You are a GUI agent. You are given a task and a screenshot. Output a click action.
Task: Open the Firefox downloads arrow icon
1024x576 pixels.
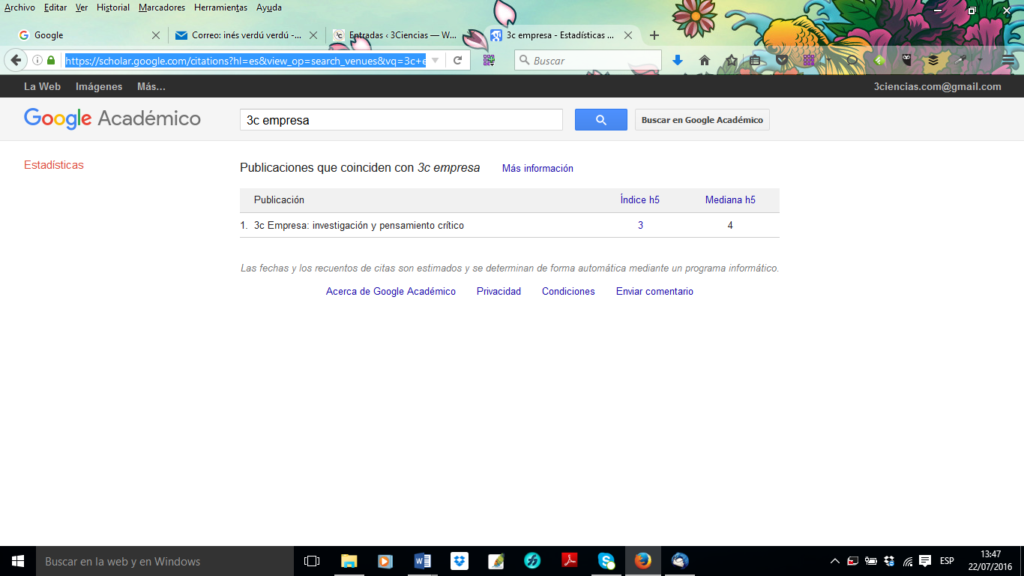[678, 60]
